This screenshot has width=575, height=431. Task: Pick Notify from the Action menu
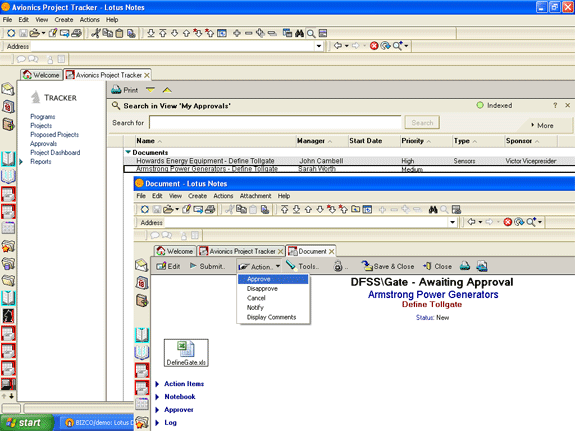click(x=255, y=308)
